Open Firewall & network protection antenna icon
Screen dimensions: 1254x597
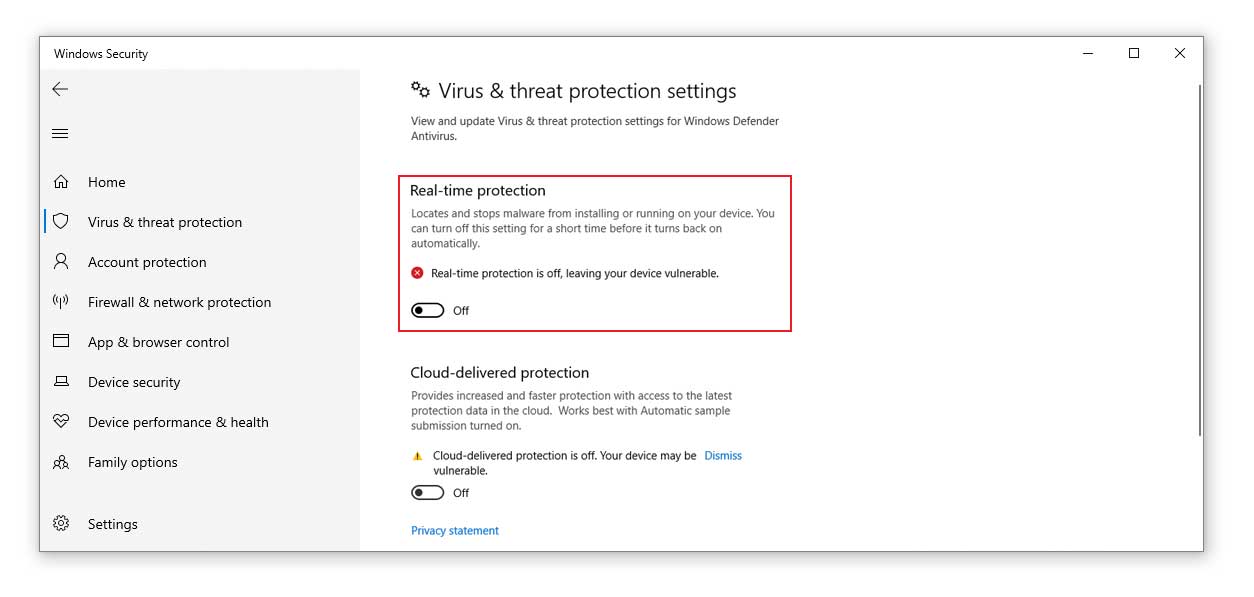point(61,302)
